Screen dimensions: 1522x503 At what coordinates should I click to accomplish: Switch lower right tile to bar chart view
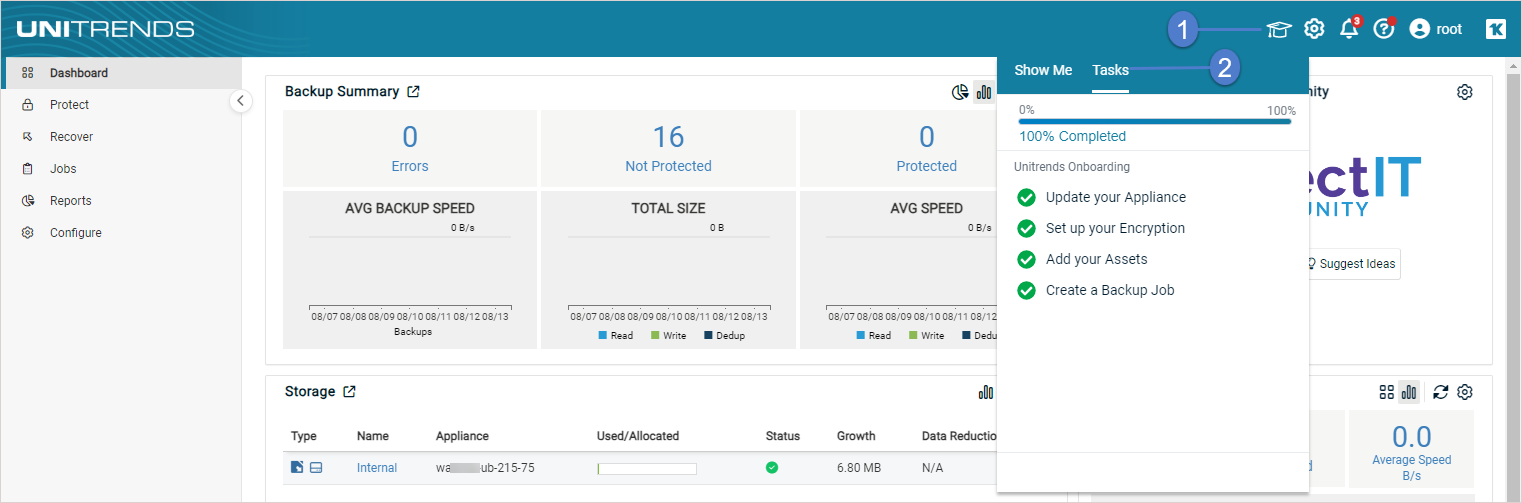[x=1409, y=392]
